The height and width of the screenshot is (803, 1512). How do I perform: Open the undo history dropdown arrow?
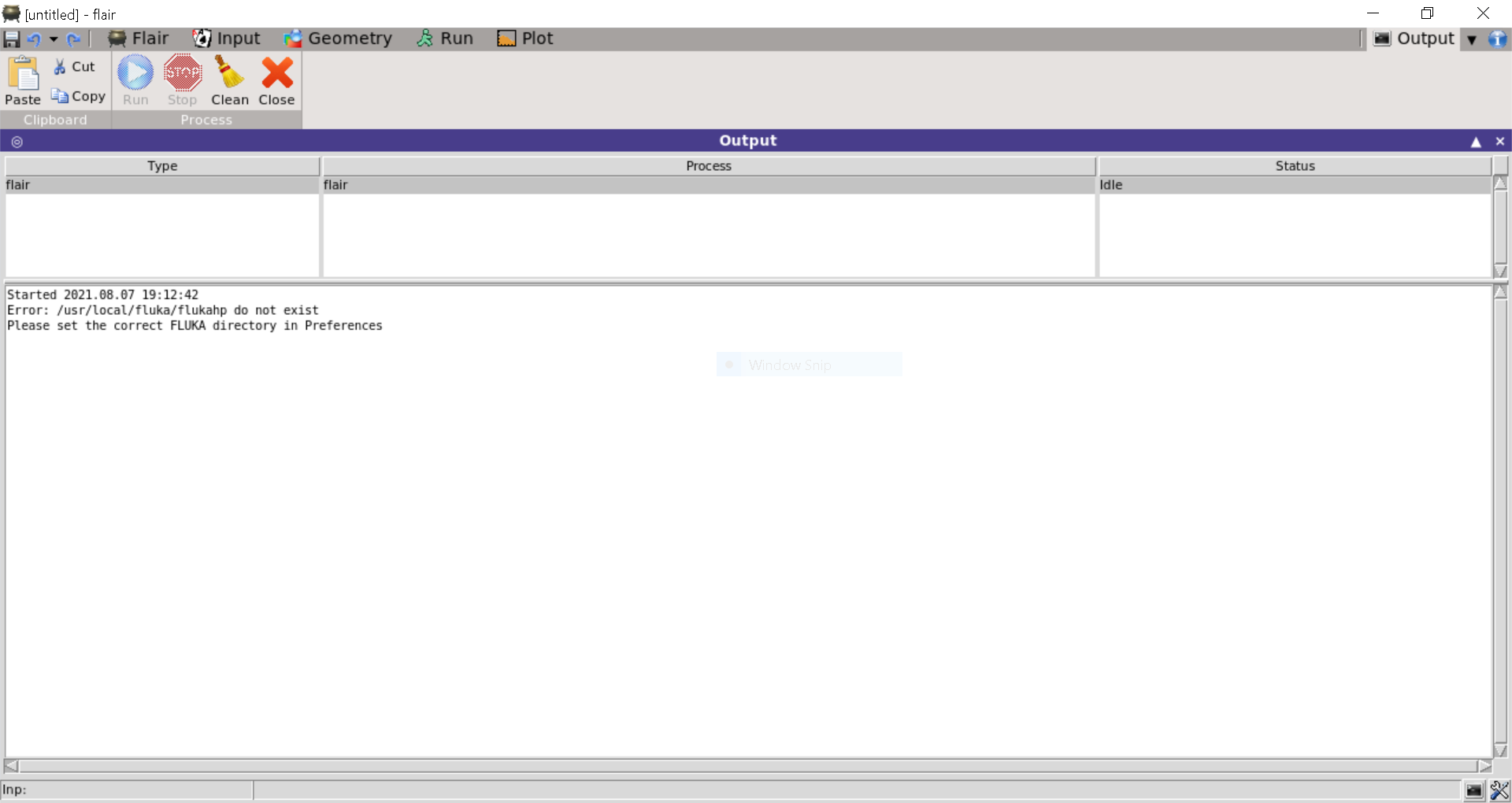54,39
